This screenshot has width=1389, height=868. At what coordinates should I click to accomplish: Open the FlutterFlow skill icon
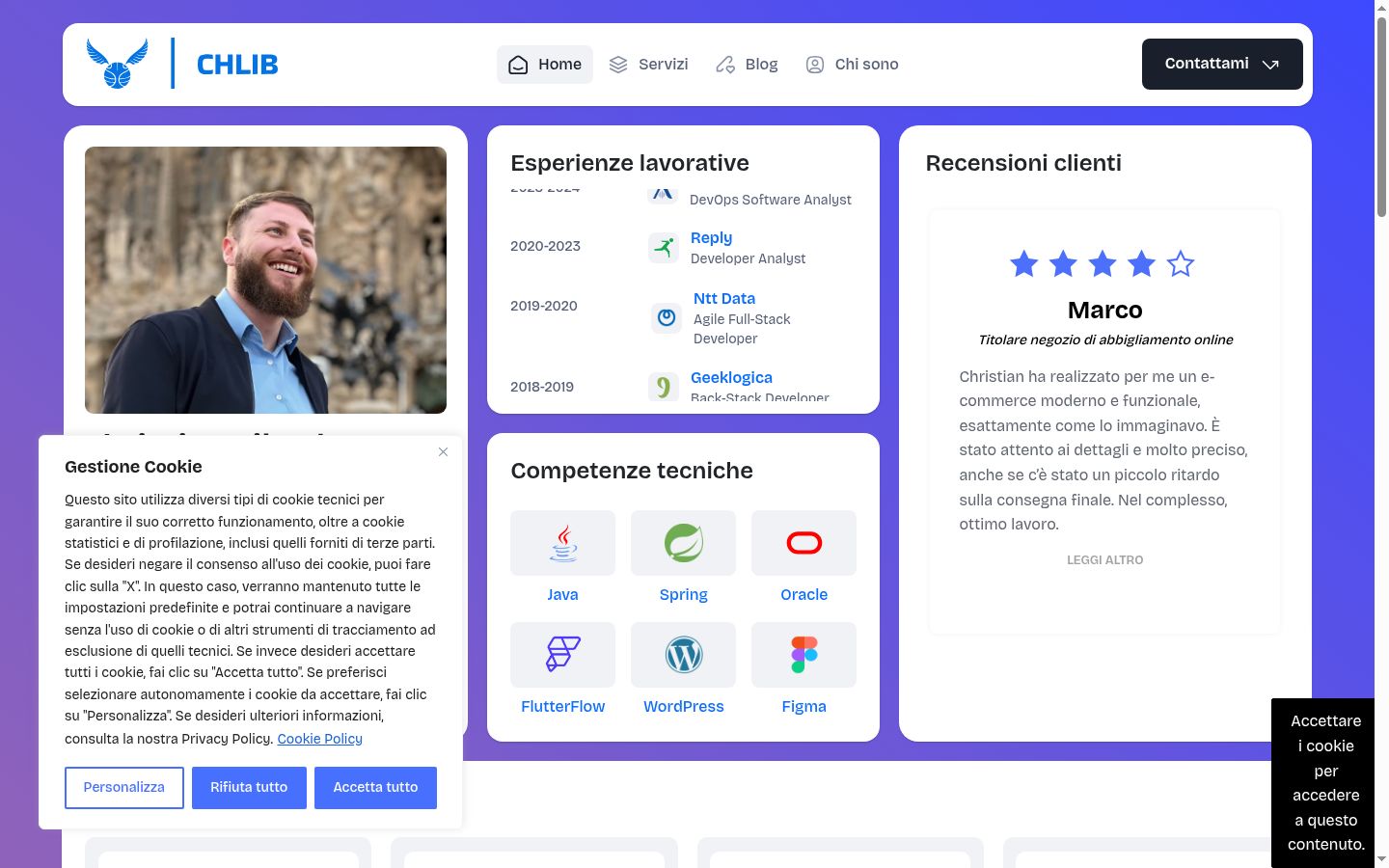562,655
